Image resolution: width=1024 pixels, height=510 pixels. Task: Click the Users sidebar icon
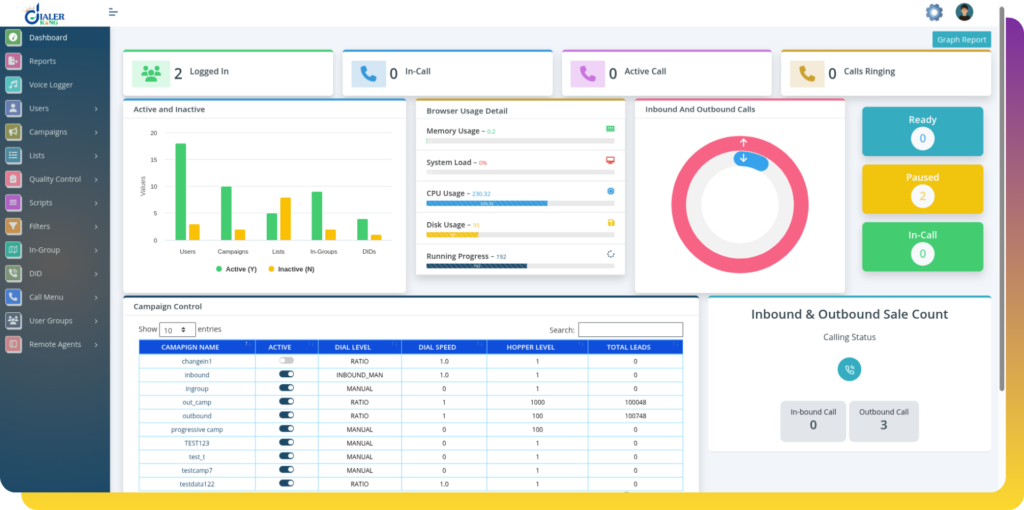(x=14, y=108)
